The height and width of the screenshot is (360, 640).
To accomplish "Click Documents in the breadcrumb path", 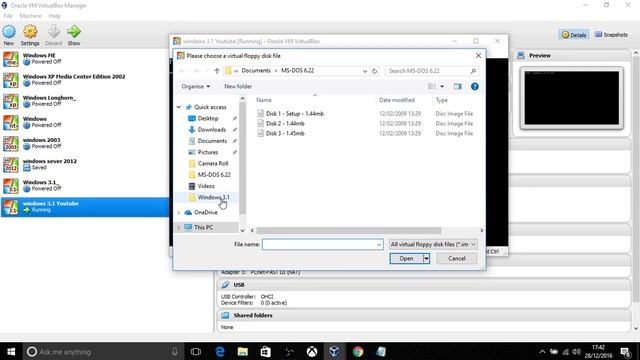I will tap(256, 71).
